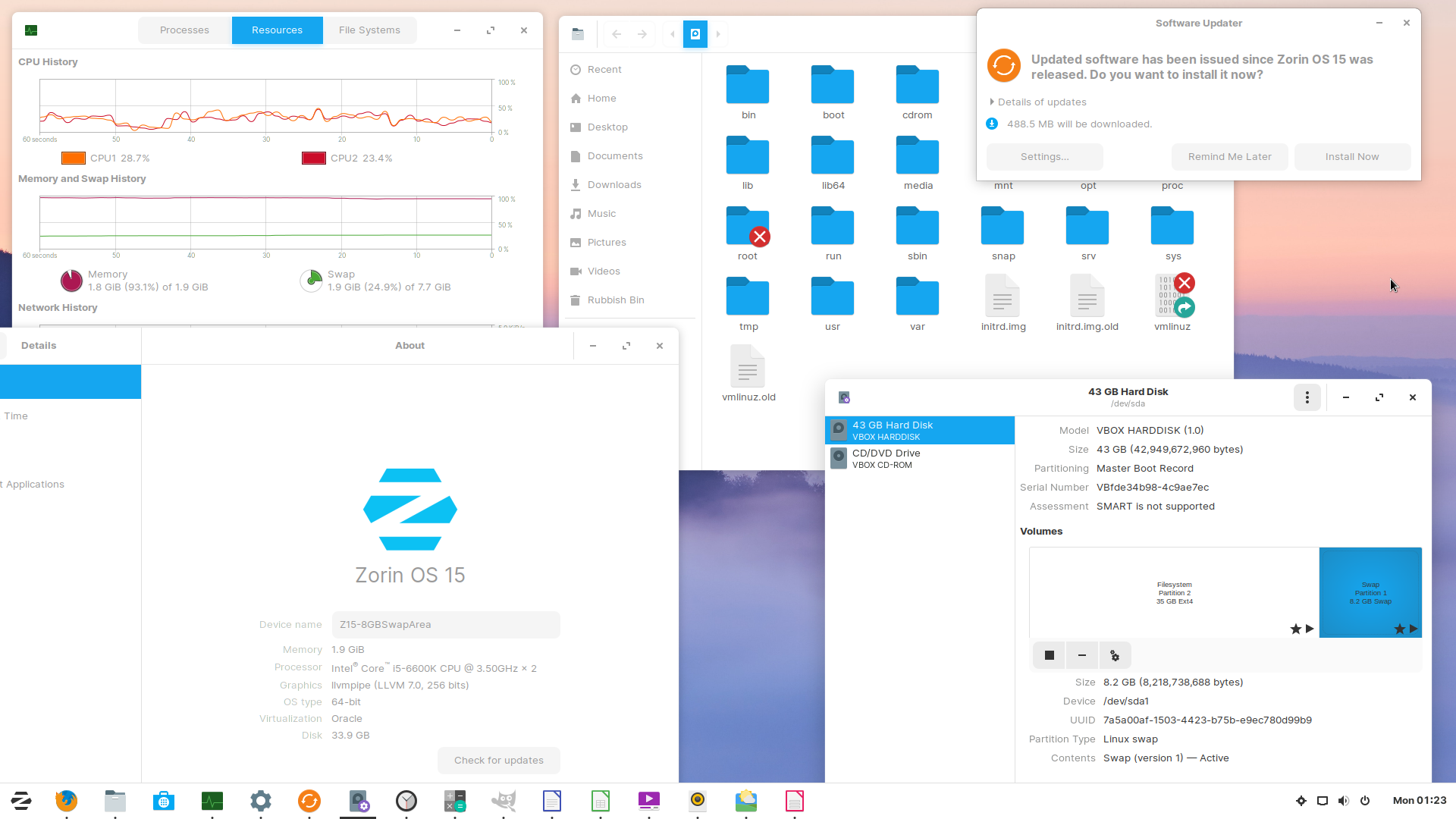Click the unmount swap partition stop icon
This screenshot has height=819, width=1456.
pos(1050,655)
